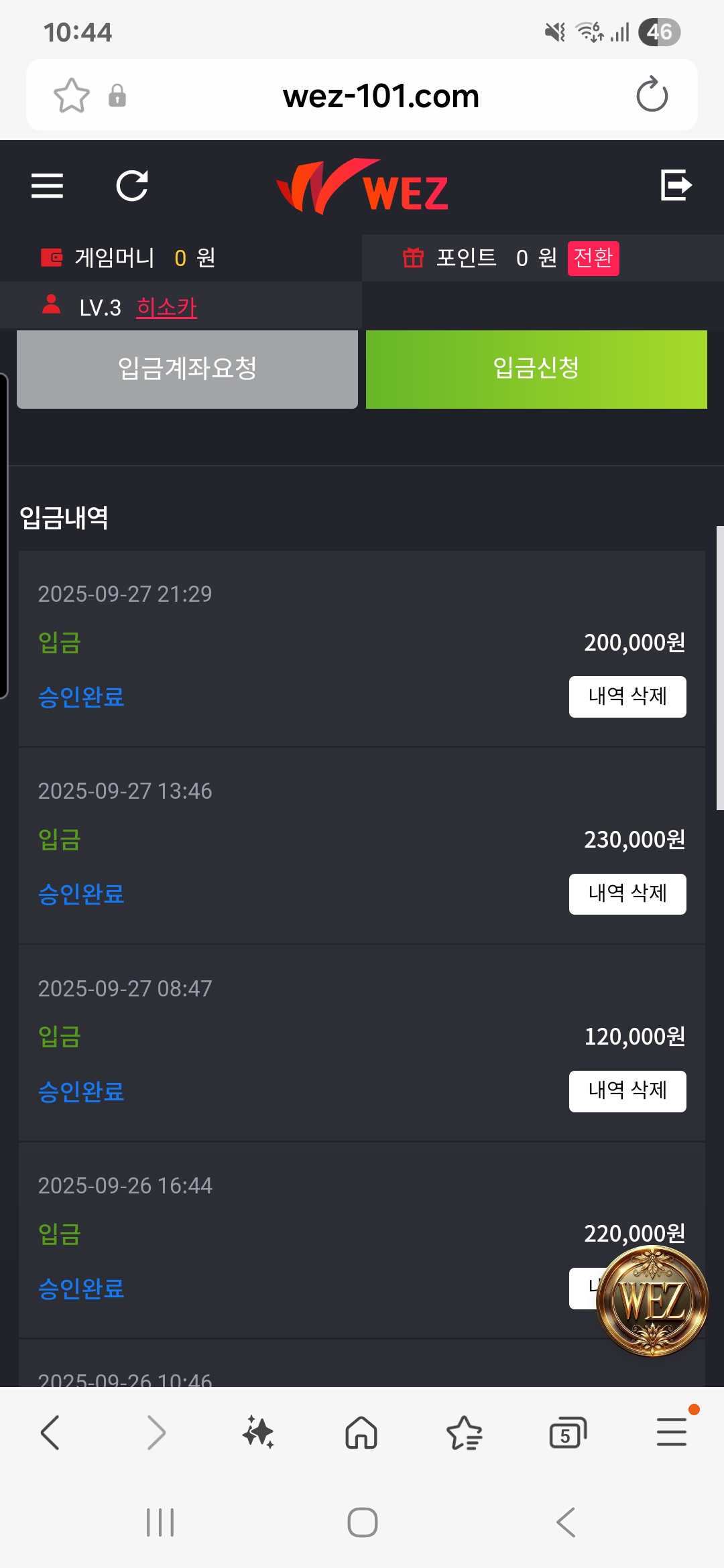Bookmark page with the star icon

[x=71, y=95]
